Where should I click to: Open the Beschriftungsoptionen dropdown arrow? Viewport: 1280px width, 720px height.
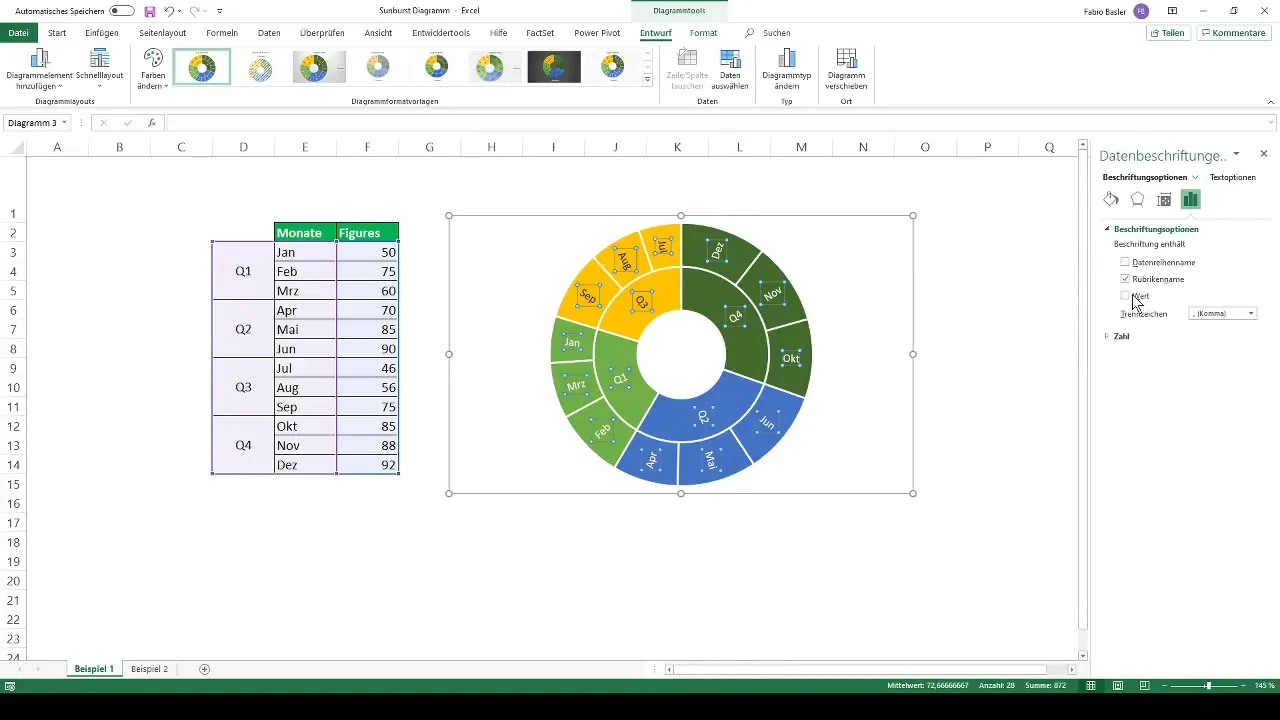point(1195,177)
